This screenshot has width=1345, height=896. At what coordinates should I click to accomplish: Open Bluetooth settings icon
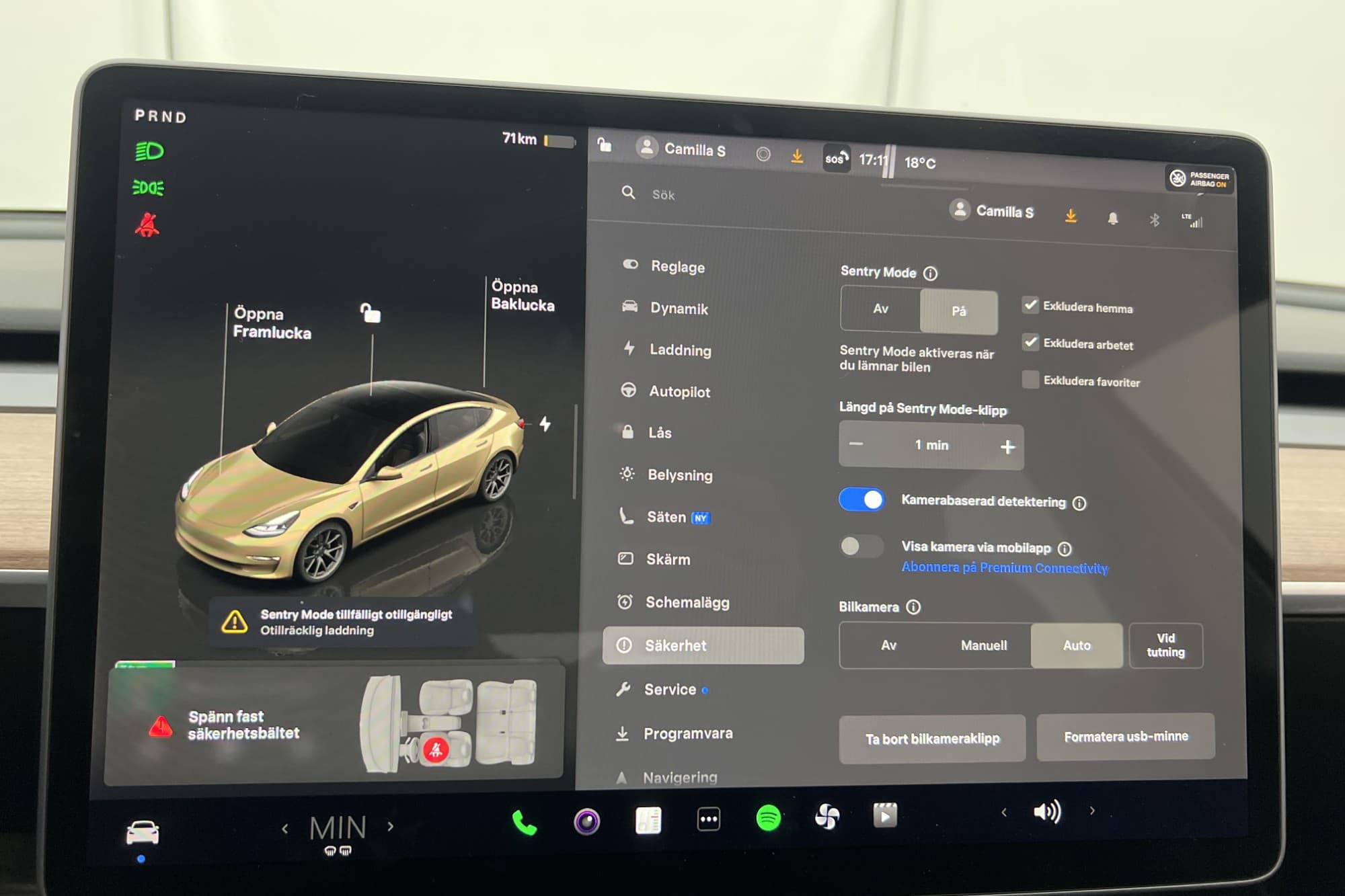(1155, 220)
